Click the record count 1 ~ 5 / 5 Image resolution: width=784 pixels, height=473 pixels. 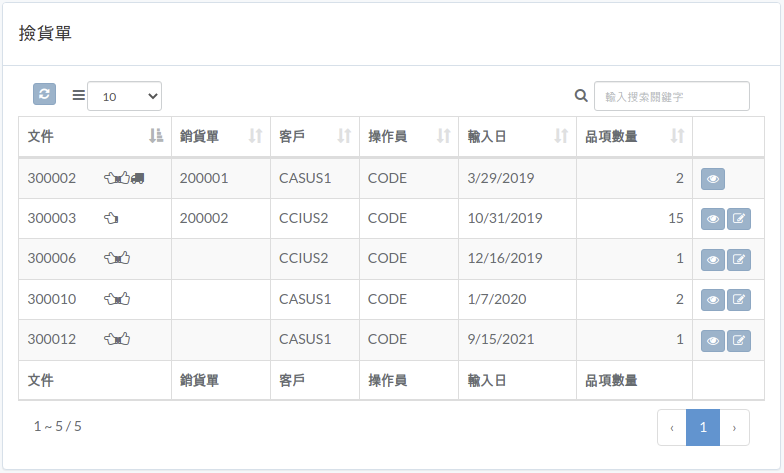(x=58, y=426)
